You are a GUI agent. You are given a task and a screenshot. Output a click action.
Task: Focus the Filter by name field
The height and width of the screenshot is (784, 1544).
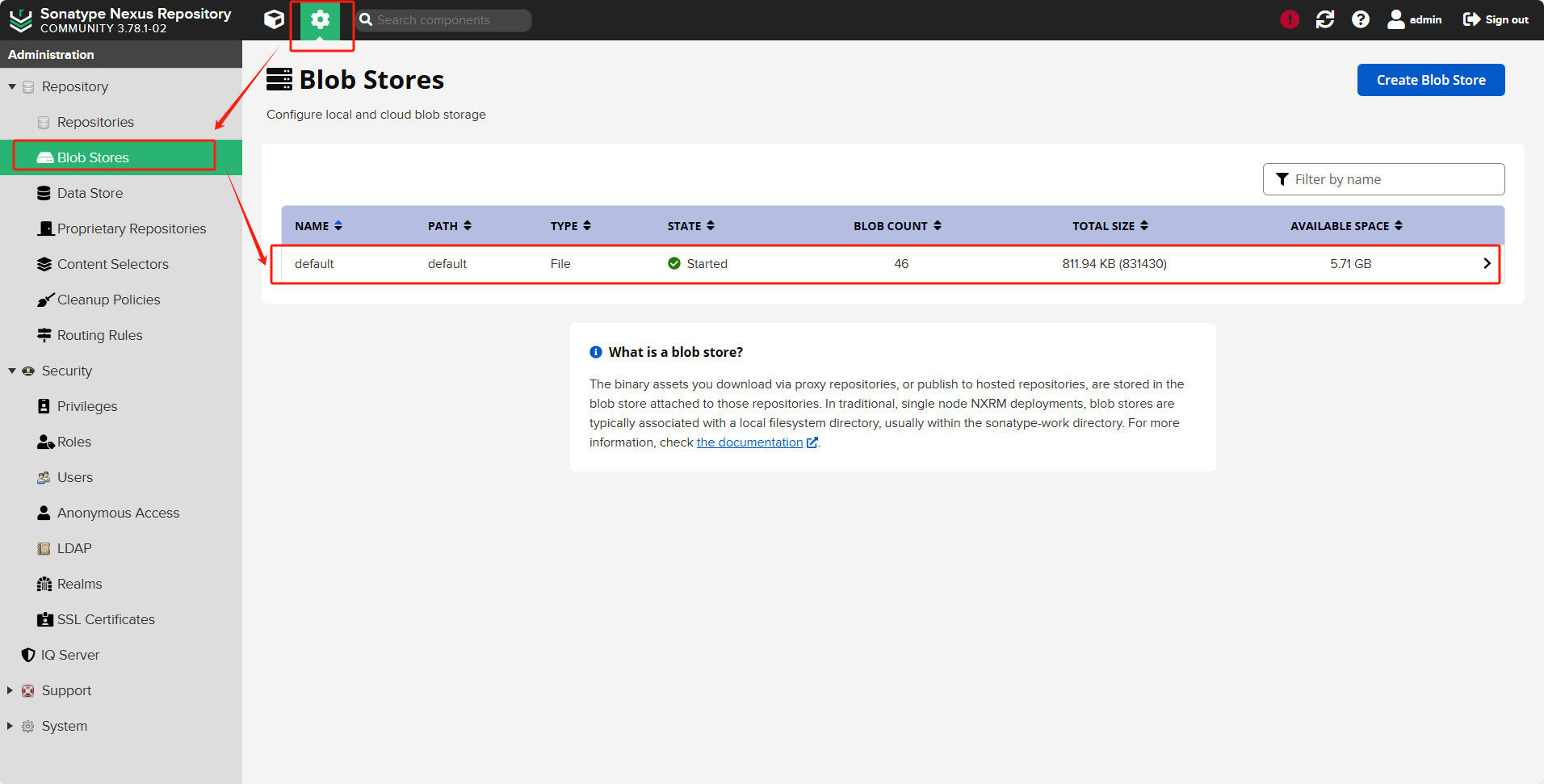[1383, 179]
